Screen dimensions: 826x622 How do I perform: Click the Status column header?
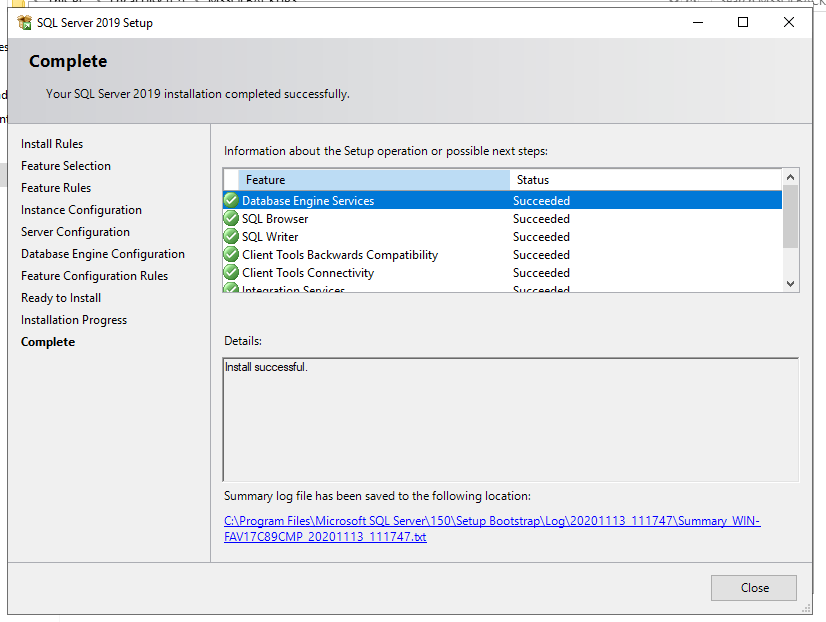pyautogui.click(x=646, y=180)
